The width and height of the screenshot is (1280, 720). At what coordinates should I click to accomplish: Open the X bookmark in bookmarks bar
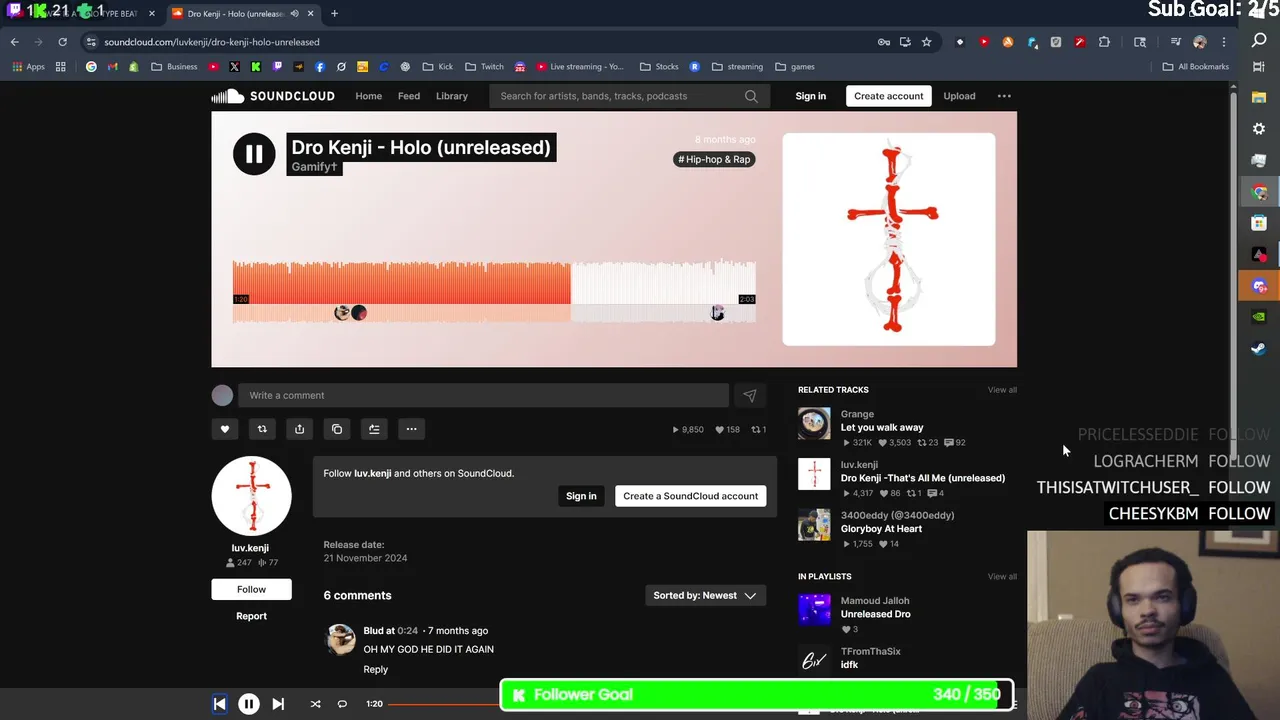click(234, 67)
